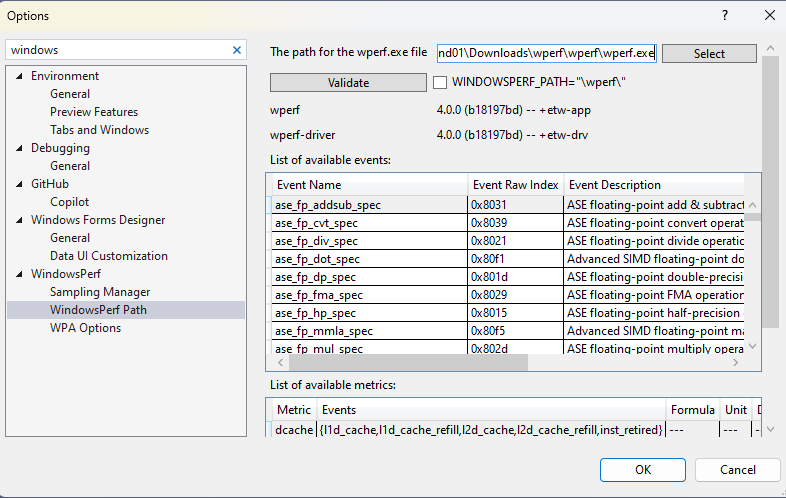Click the Select button for wperf.exe

coord(709,54)
